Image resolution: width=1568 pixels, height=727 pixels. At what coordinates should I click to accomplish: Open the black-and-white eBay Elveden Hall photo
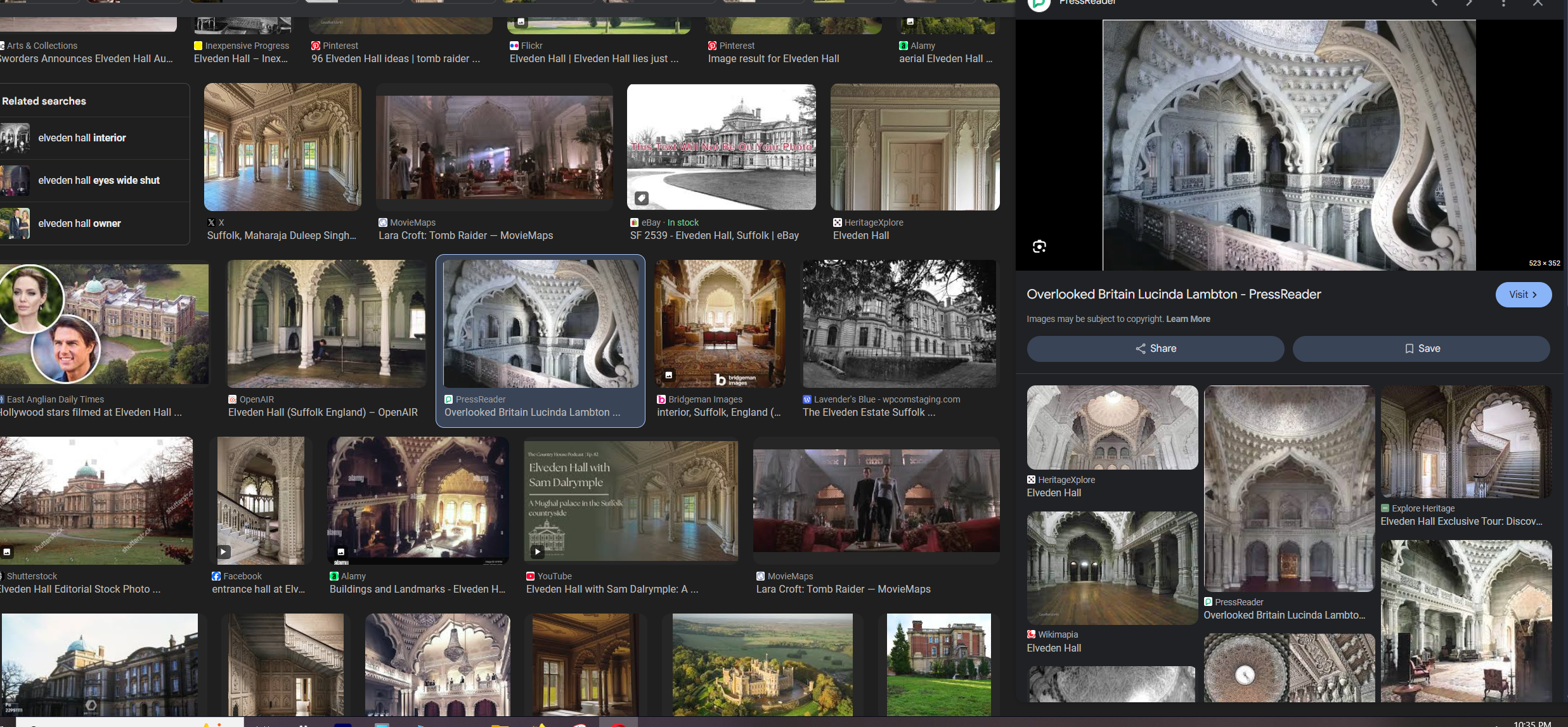722,147
